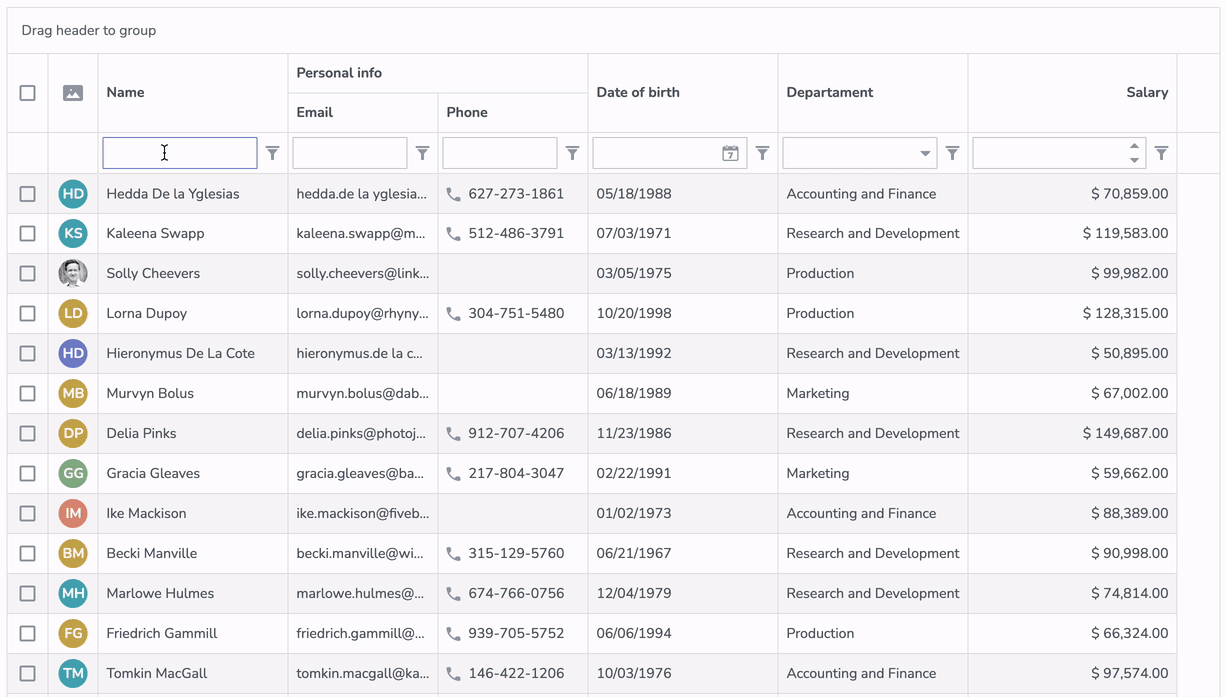Click the email cell ike.mackison@fiveb...
Image resolution: width=1226 pixels, height=697 pixels.
[x=363, y=514]
